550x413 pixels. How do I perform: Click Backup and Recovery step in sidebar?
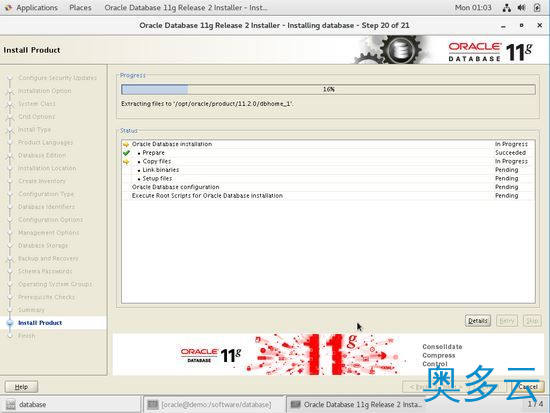pos(48,258)
